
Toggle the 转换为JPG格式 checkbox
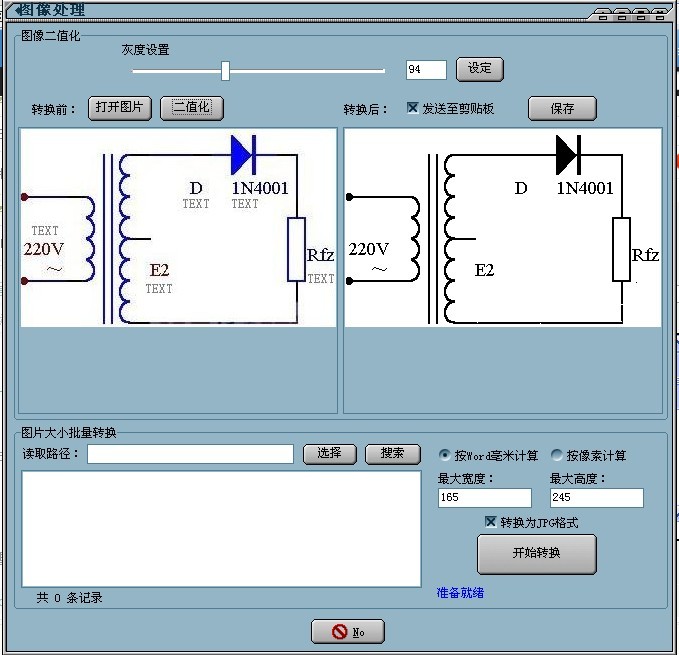(490, 522)
